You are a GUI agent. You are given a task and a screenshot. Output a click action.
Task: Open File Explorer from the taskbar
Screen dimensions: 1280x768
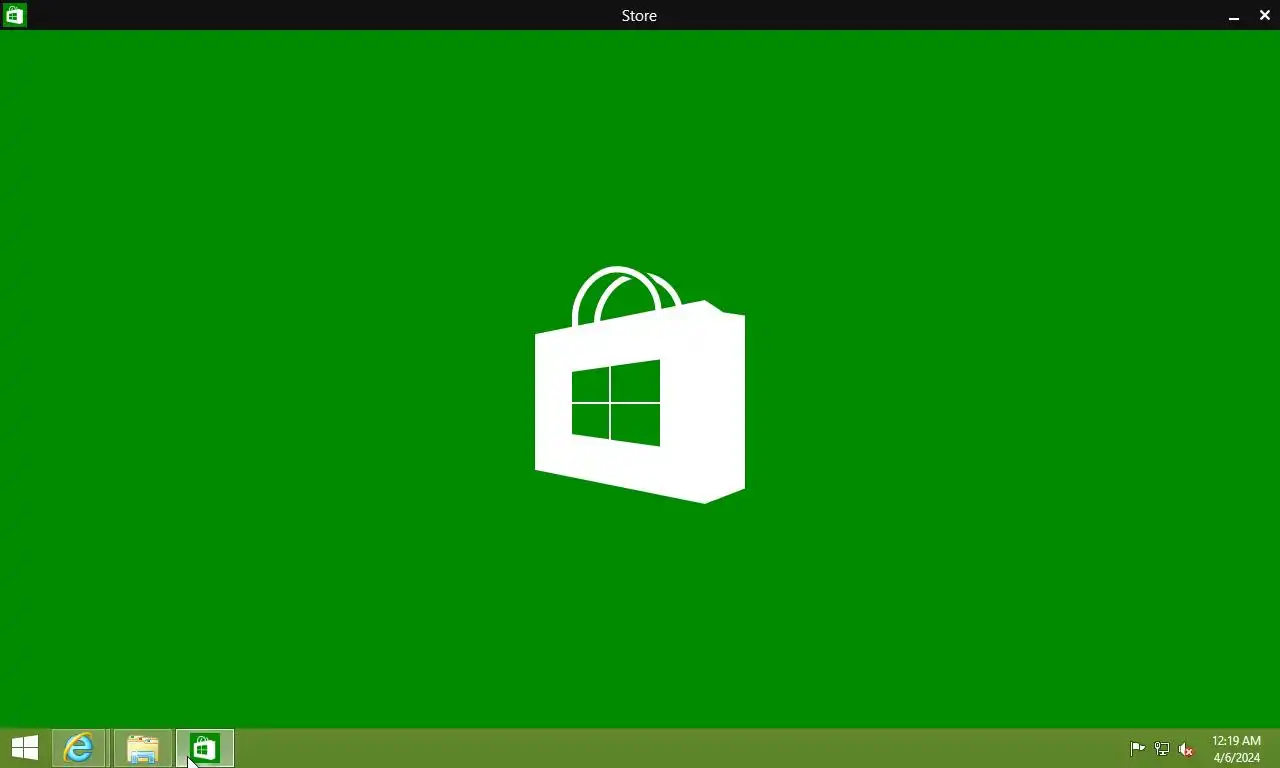click(143, 748)
